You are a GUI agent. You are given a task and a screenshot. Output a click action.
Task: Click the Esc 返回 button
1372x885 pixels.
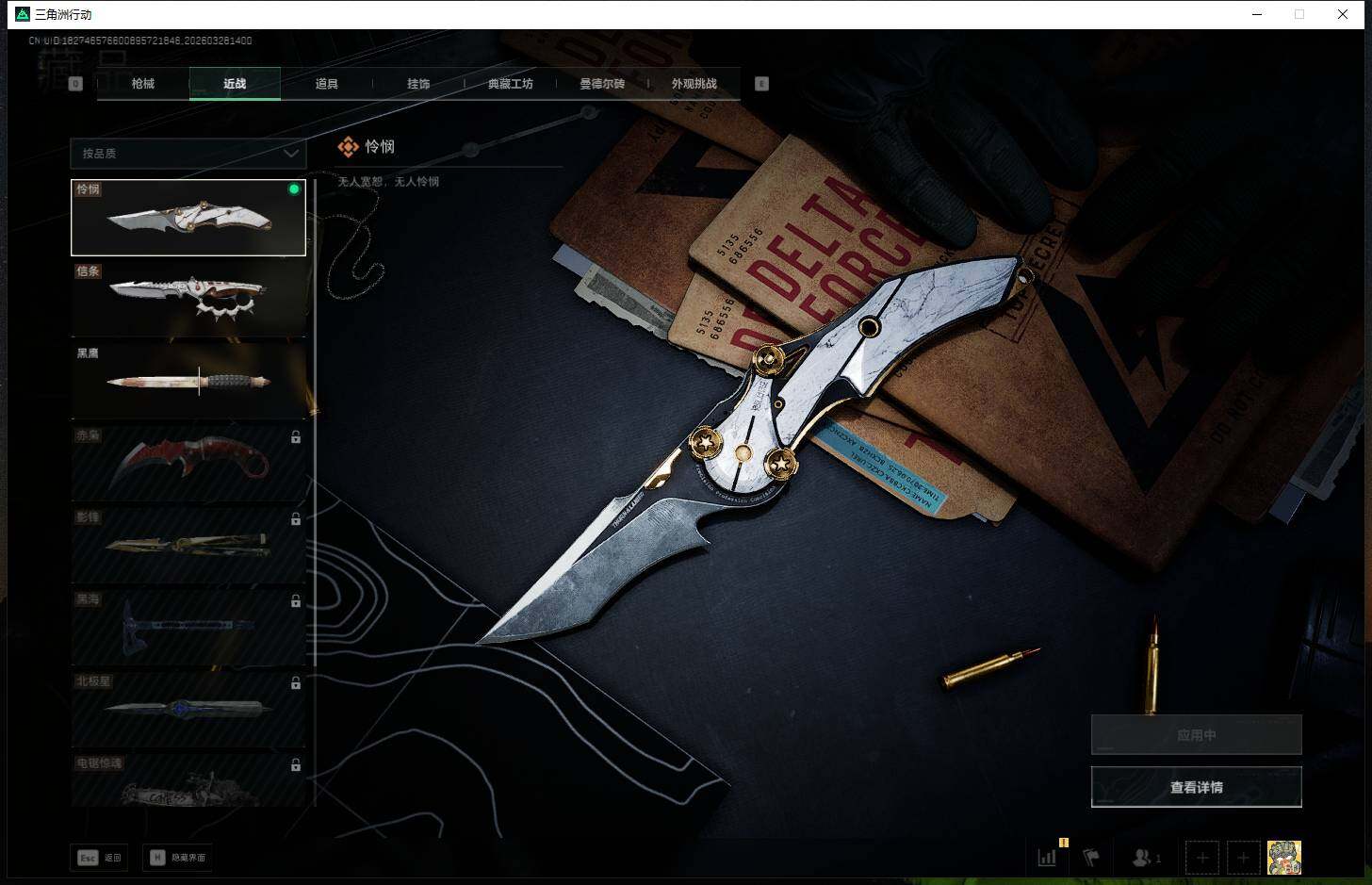point(100,858)
